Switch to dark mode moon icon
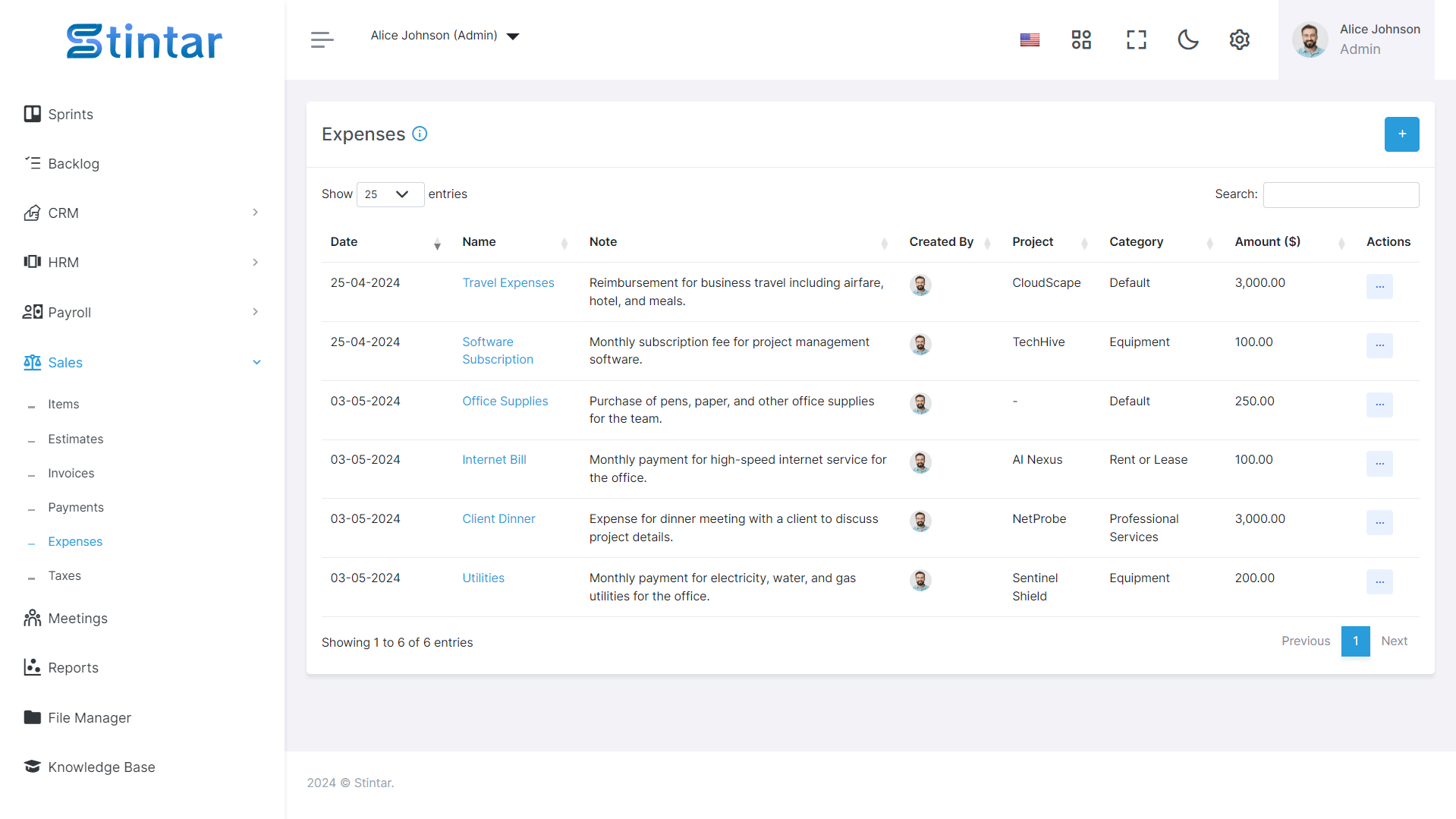The height and width of the screenshot is (819, 1456). point(1187,39)
